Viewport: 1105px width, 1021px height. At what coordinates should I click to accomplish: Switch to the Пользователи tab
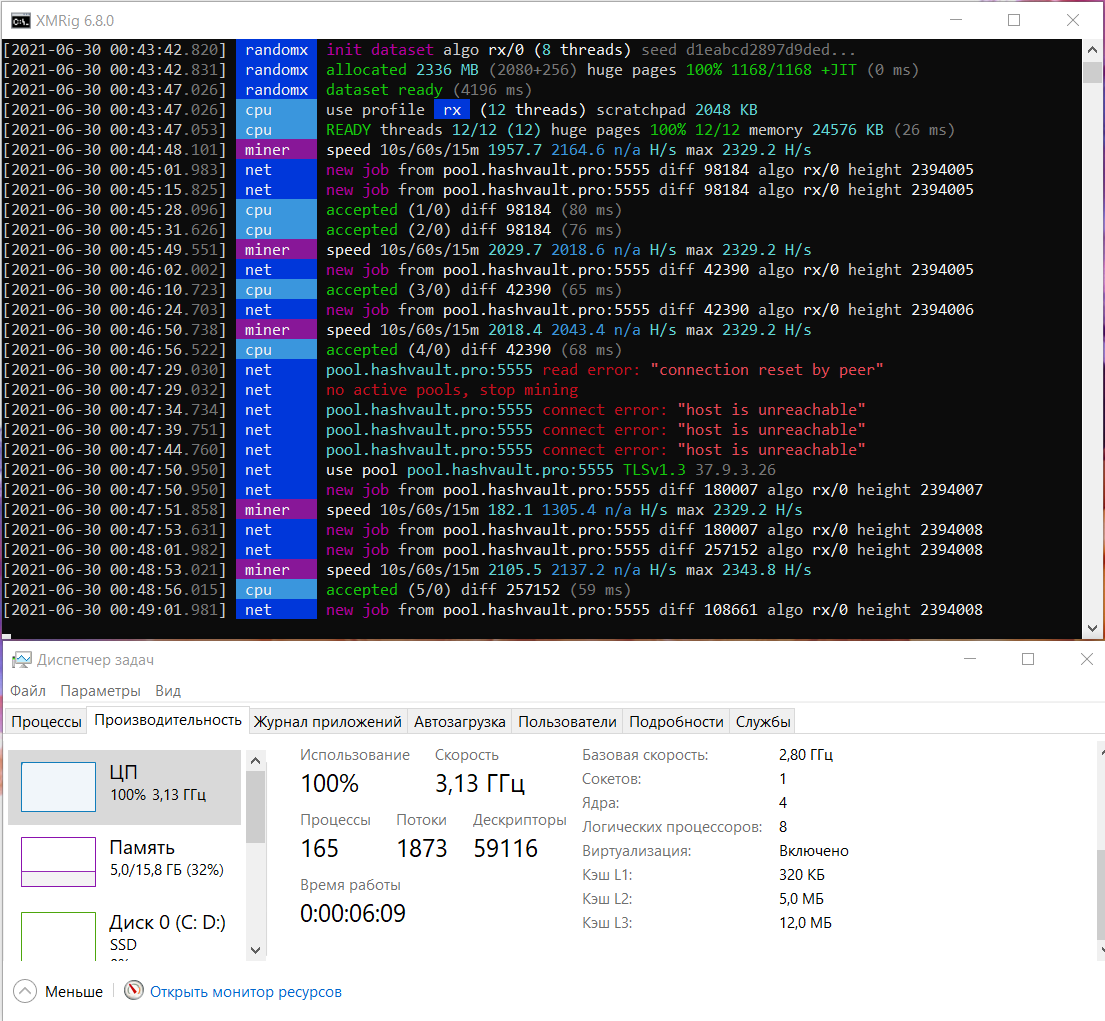567,722
